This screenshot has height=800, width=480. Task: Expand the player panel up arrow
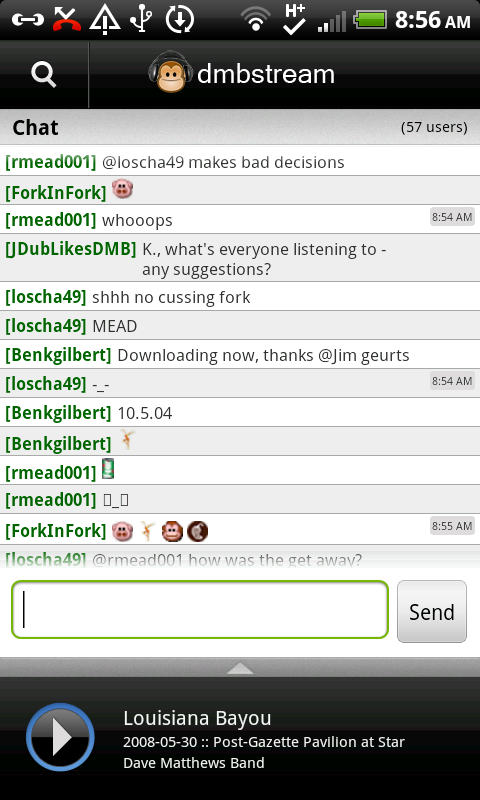click(240, 667)
